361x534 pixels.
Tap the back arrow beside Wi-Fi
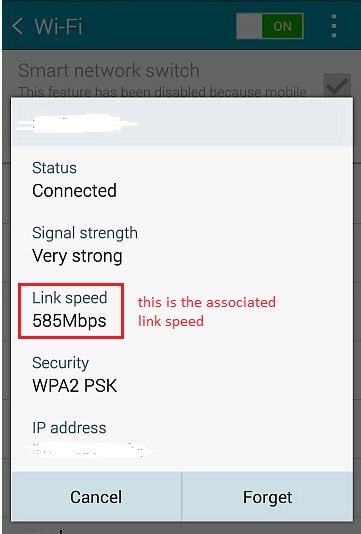(17, 26)
